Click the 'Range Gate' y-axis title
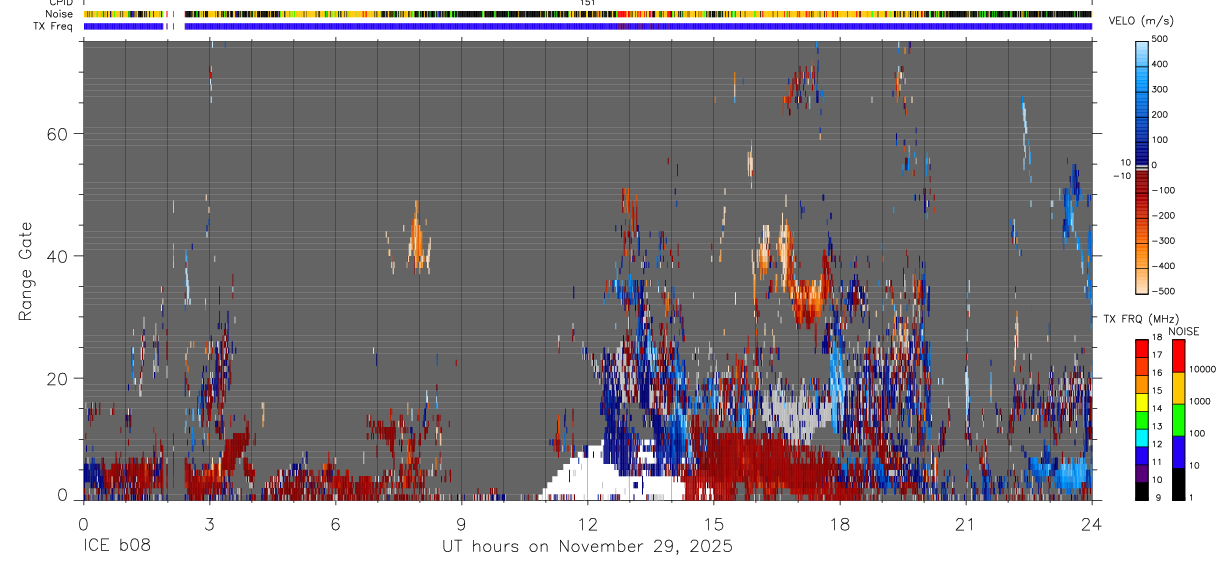The height and width of the screenshot is (567, 1228). pyautogui.click(x=26, y=272)
